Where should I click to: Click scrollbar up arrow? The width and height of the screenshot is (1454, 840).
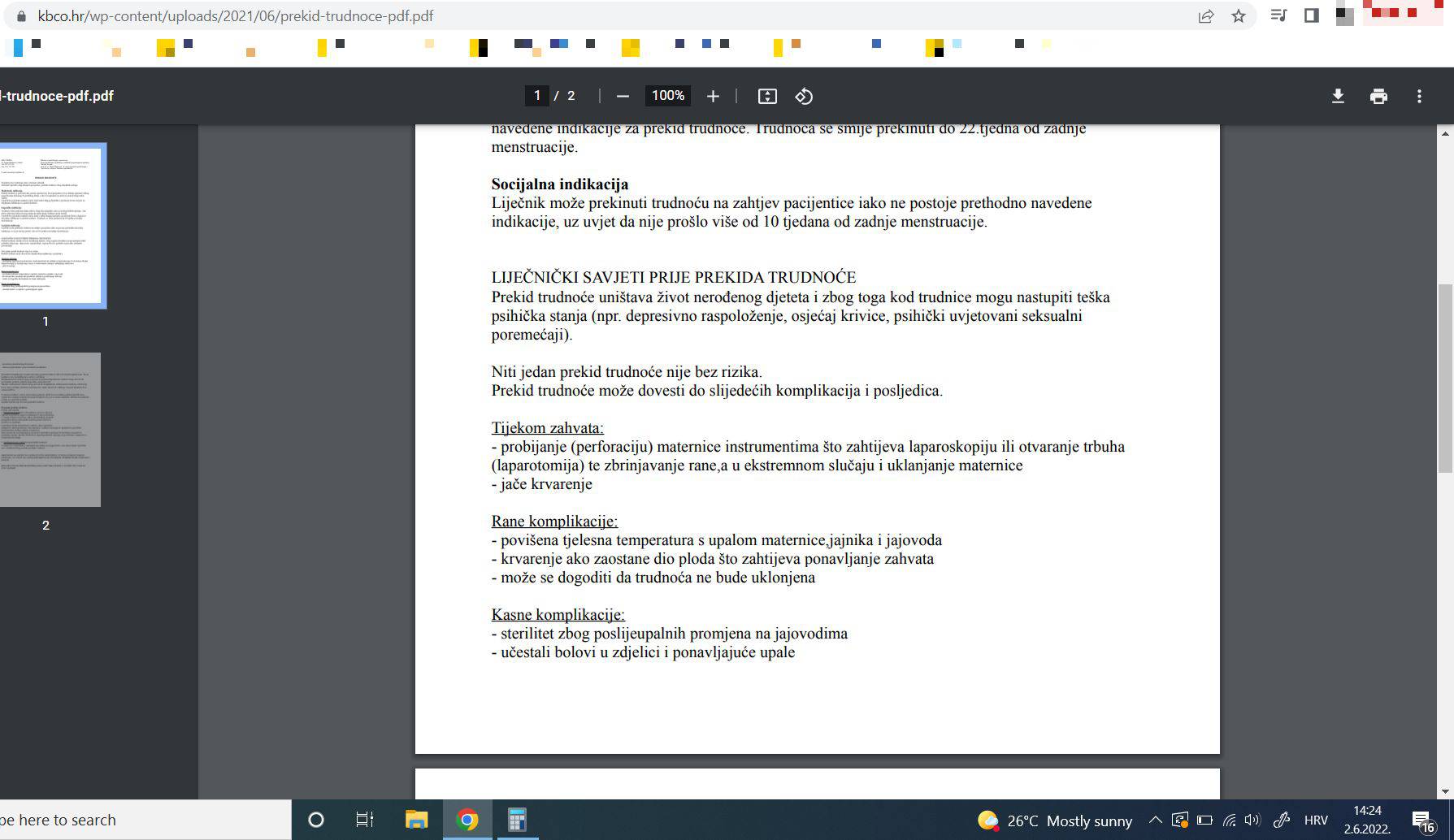[1445, 132]
